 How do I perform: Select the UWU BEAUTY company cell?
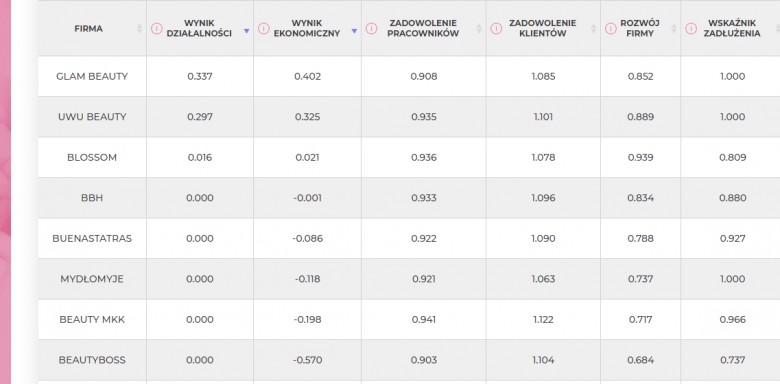coord(92,117)
